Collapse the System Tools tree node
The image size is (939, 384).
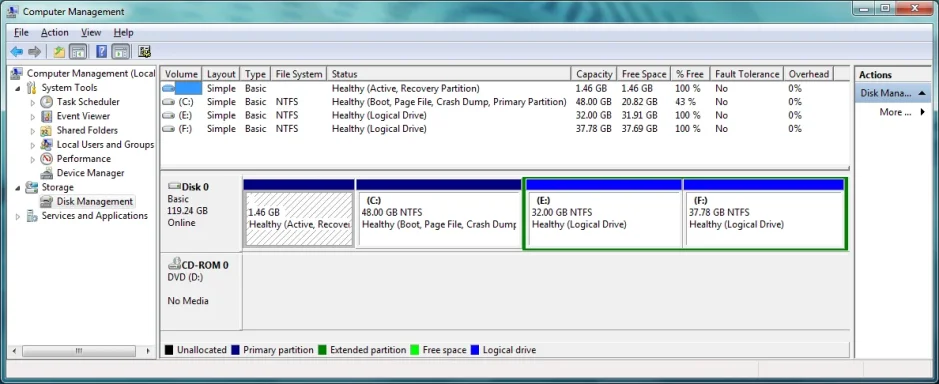click(x=17, y=88)
